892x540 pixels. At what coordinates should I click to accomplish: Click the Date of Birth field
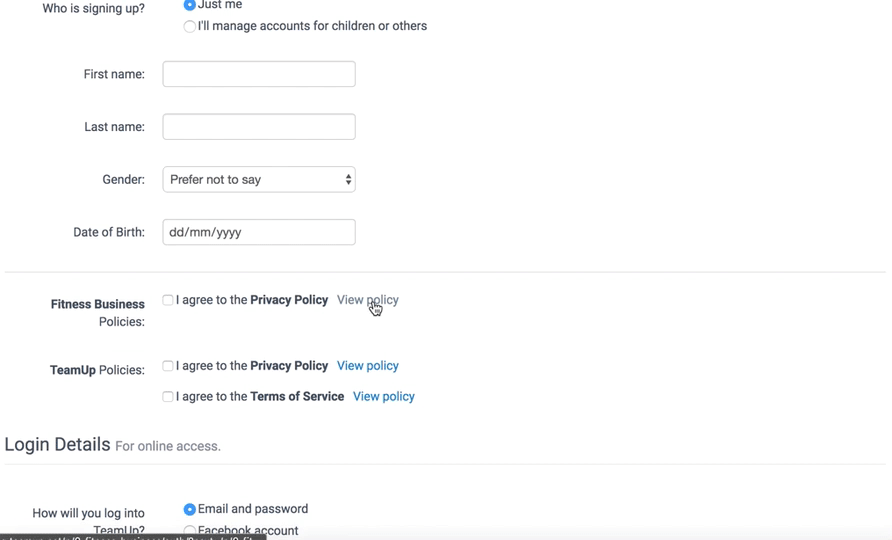click(x=259, y=232)
